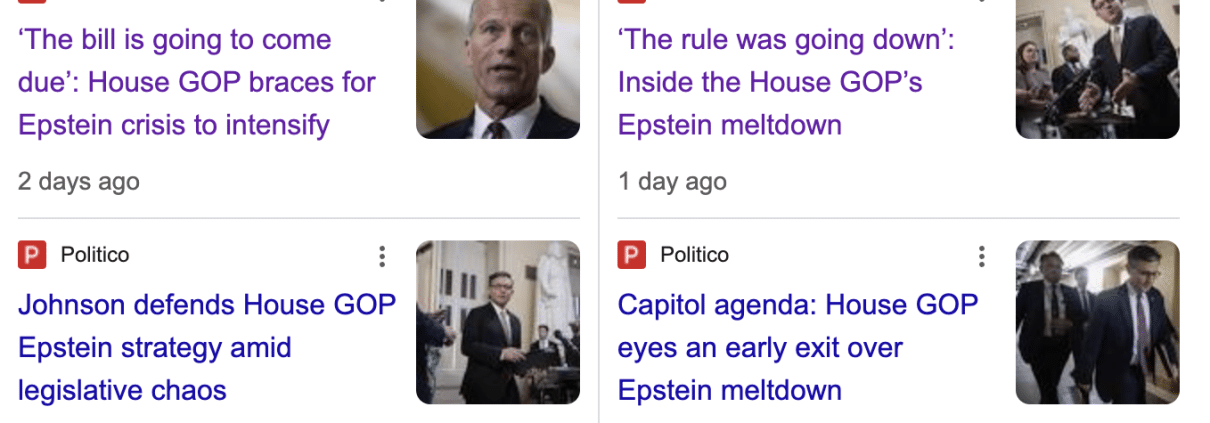Open 'Johnson defends House GOP Epstein strategy' article
The image size is (1210, 423).
[207, 347]
